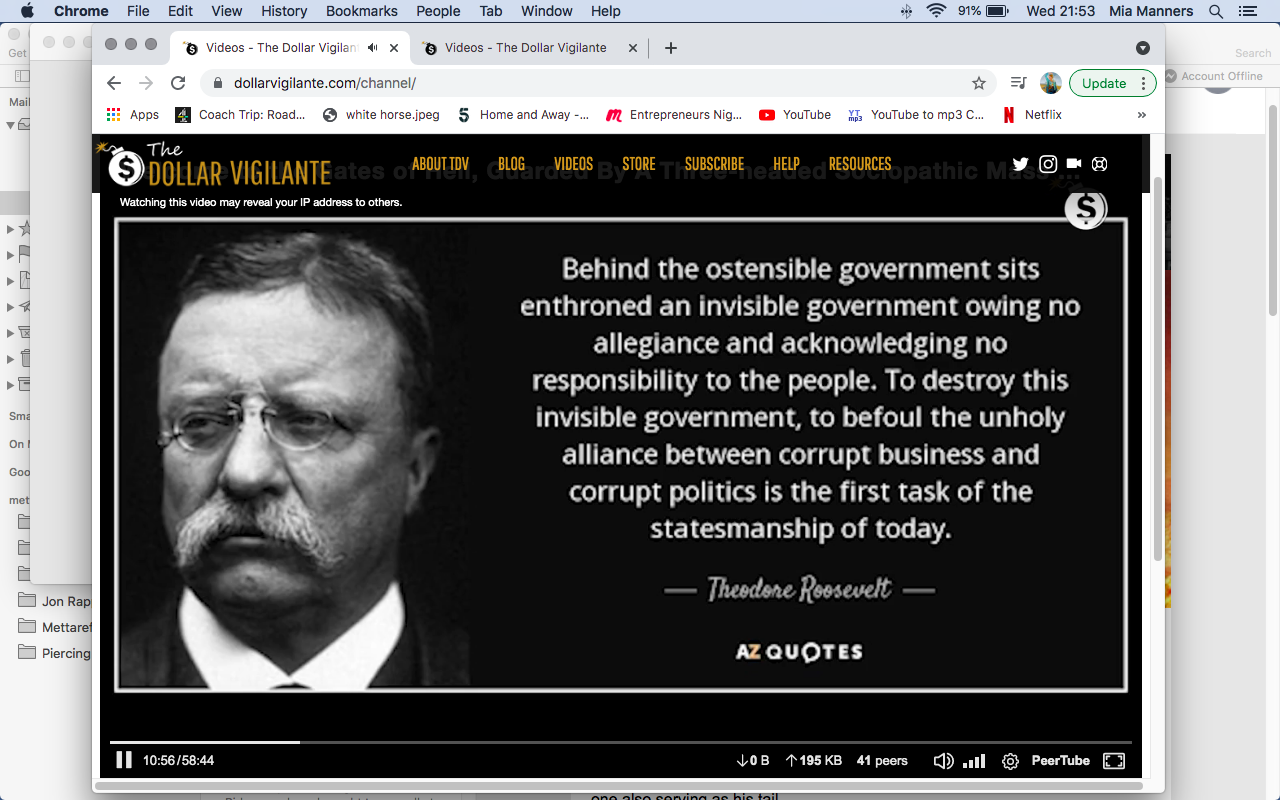Show the hidden bookmarks overflow chevron

(1142, 115)
